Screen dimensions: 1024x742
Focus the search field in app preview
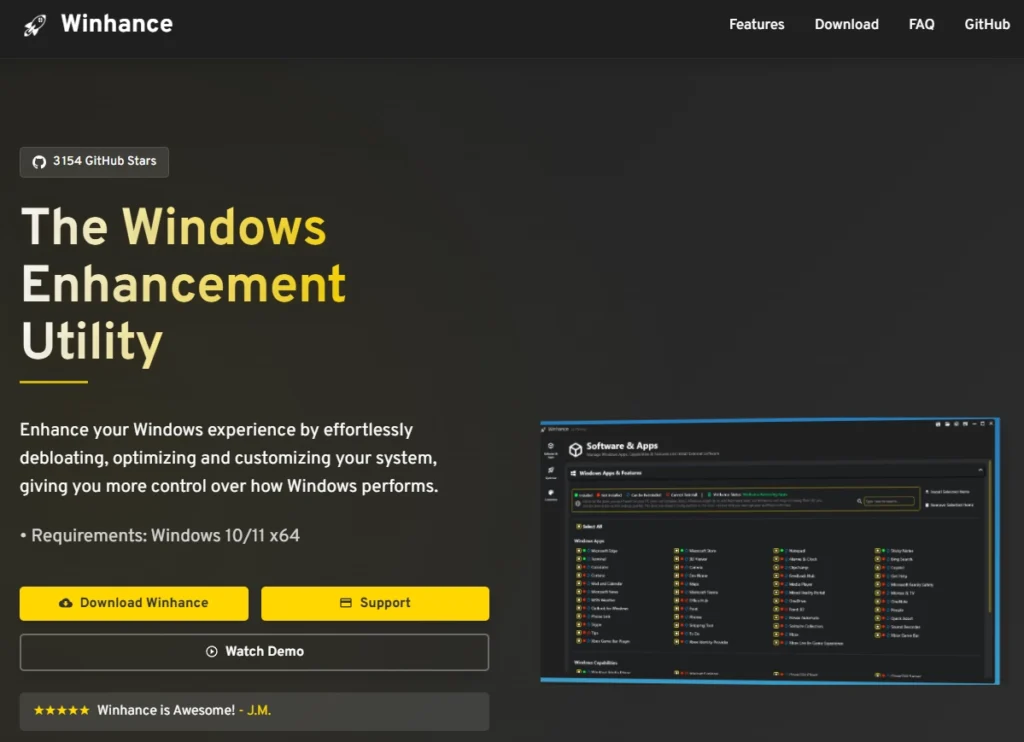tap(890, 501)
